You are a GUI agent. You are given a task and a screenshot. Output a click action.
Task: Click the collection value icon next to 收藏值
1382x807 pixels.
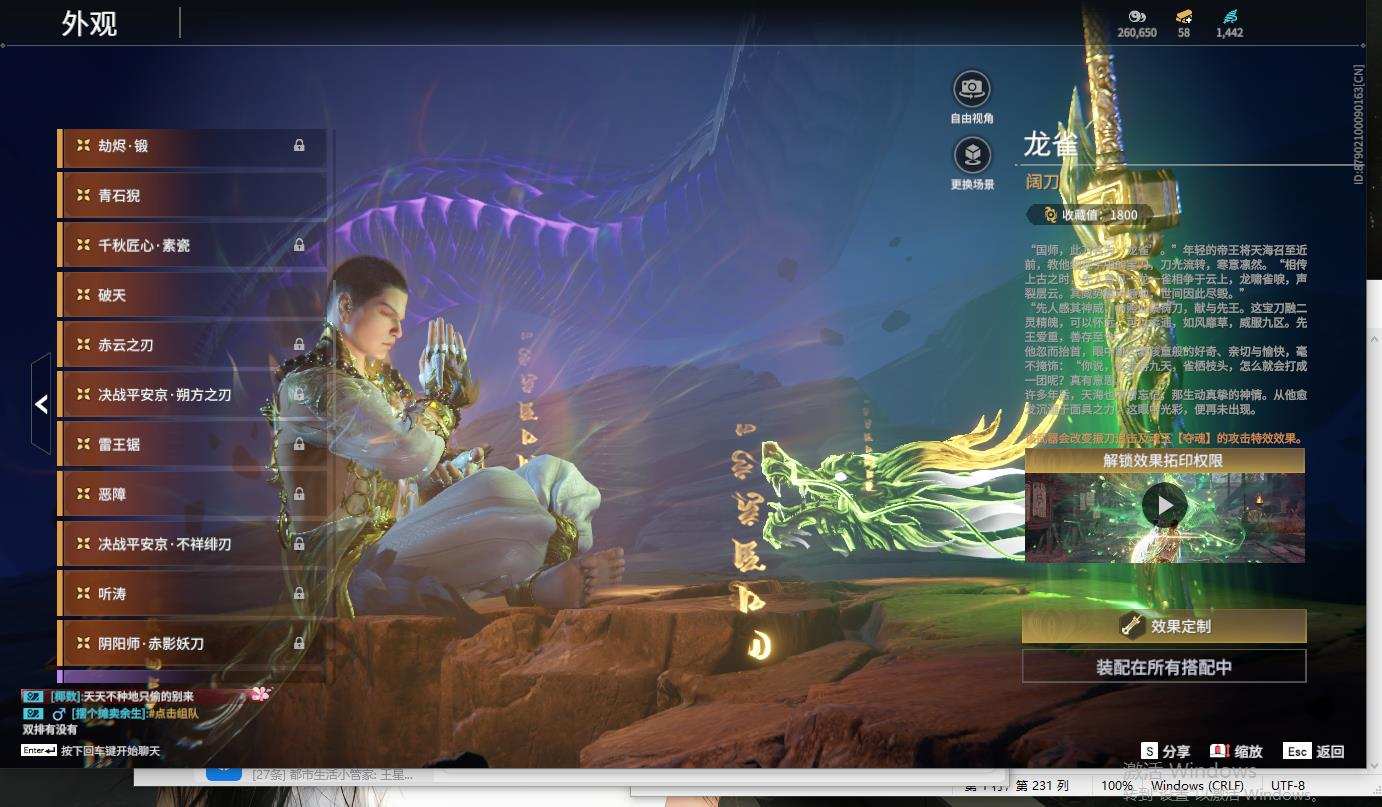click(1050, 214)
